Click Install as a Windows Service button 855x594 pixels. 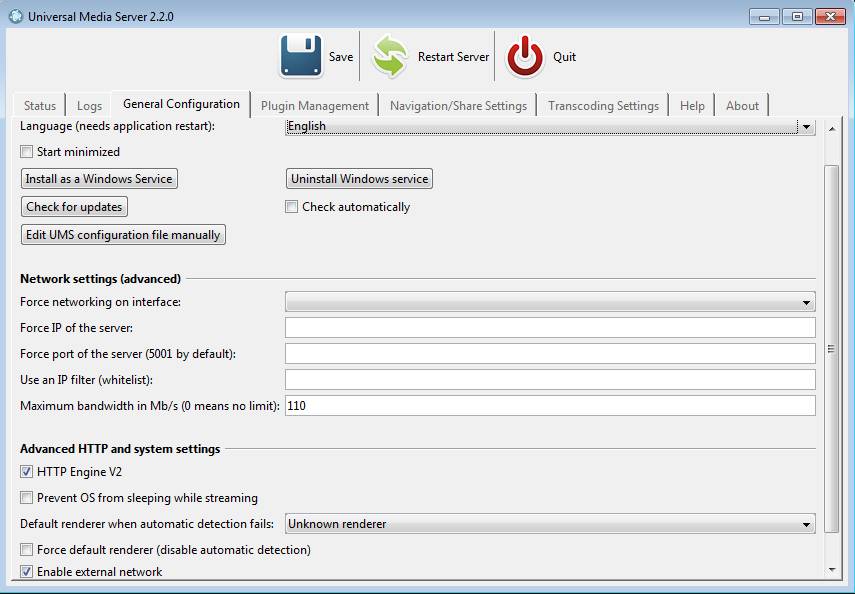tap(99, 179)
